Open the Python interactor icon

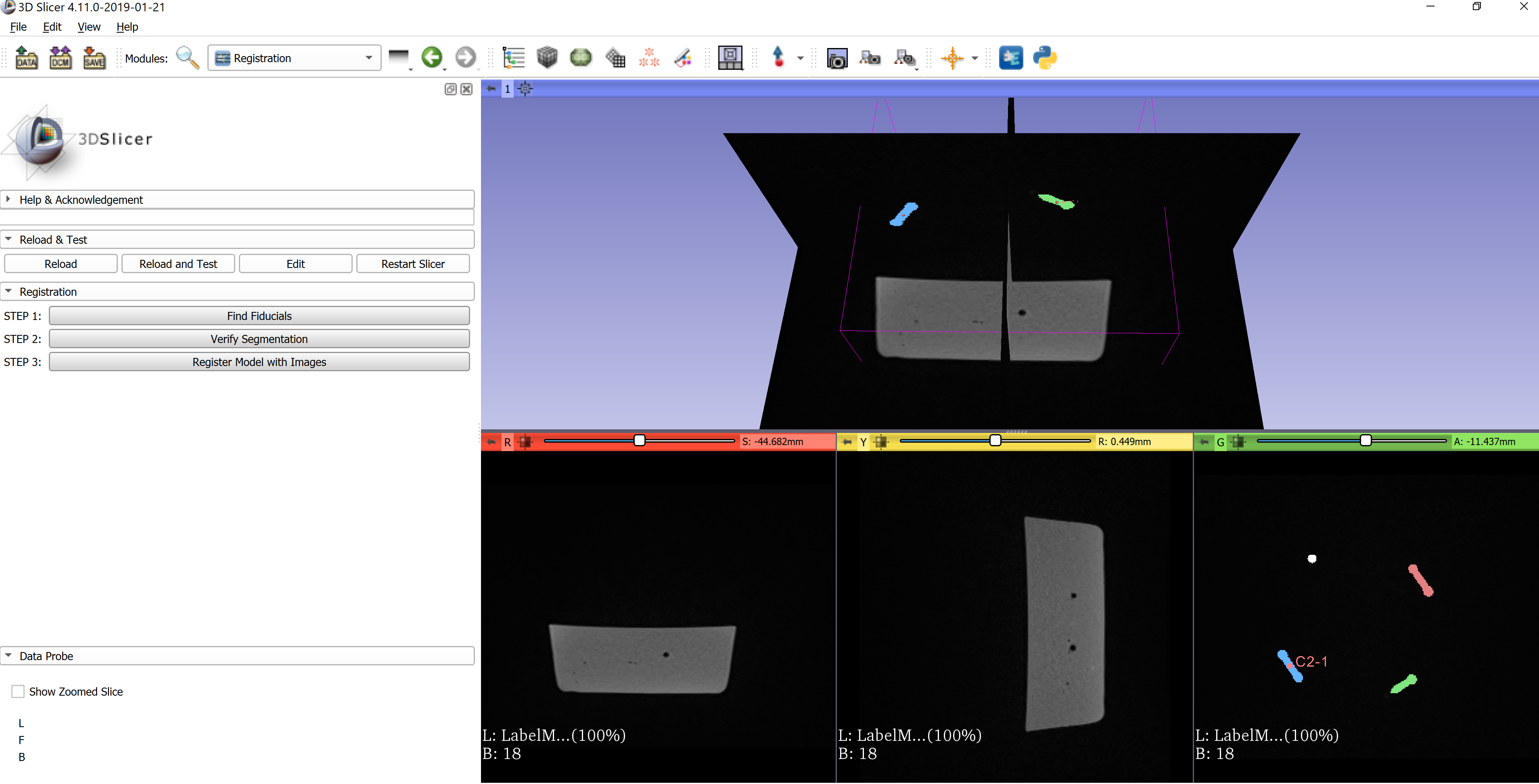tap(1044, 58)
